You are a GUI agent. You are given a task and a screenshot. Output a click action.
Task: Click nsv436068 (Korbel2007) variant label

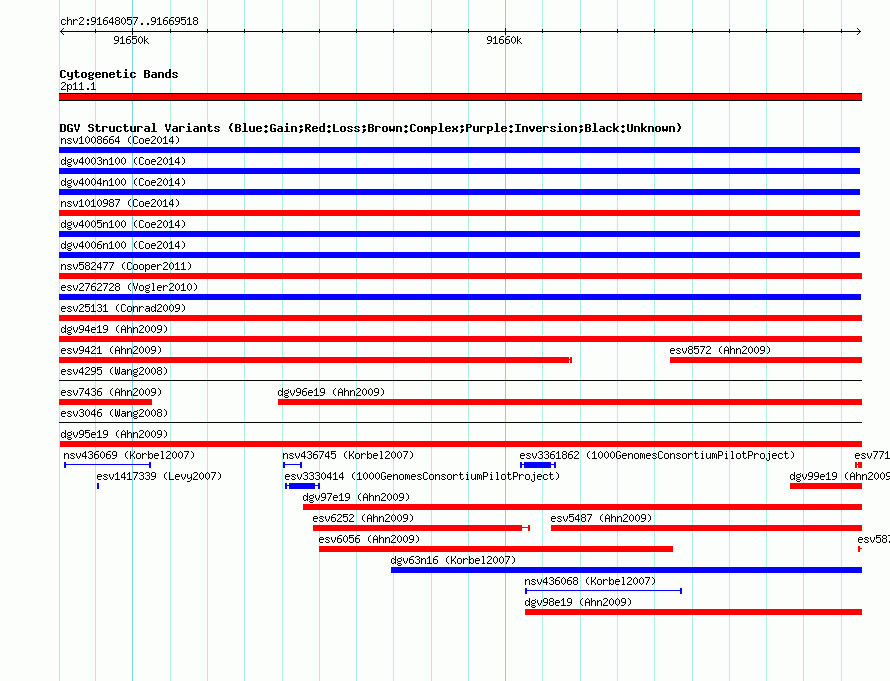click(x=590, y=581)
